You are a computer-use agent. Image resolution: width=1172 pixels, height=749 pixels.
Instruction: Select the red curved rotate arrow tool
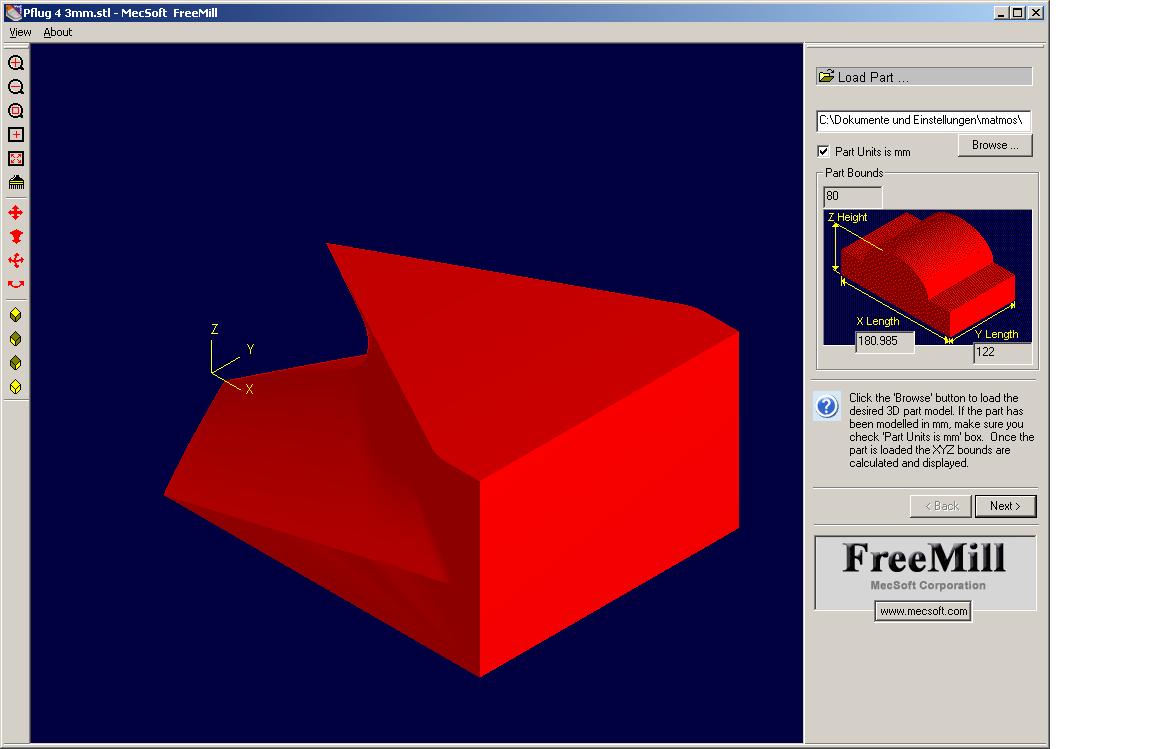[16, 284]
